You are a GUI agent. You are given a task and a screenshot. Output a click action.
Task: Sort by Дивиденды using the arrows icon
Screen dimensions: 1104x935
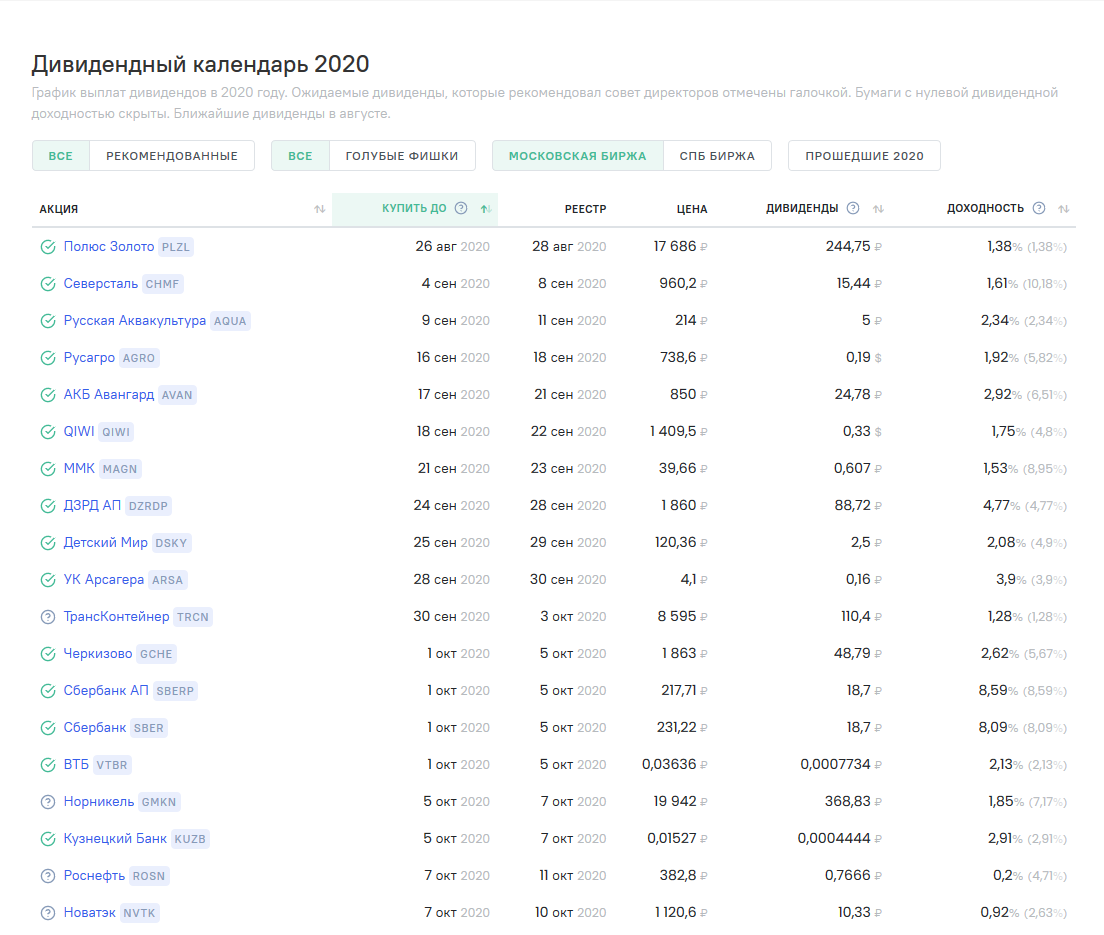click(x=878, y=209)
